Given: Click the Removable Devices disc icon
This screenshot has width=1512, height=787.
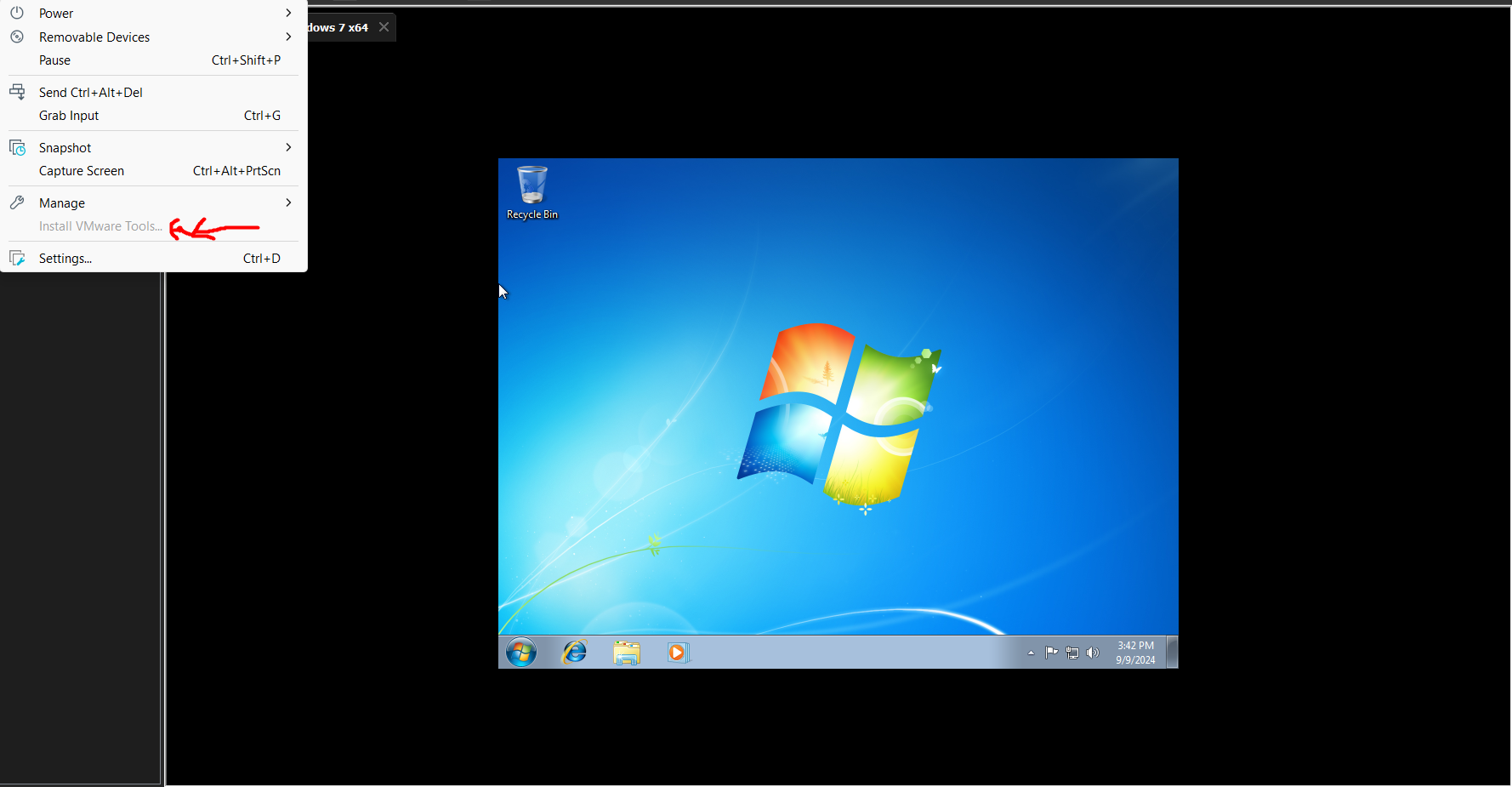Looking at the screenshot, I should (x=17, y=37).
